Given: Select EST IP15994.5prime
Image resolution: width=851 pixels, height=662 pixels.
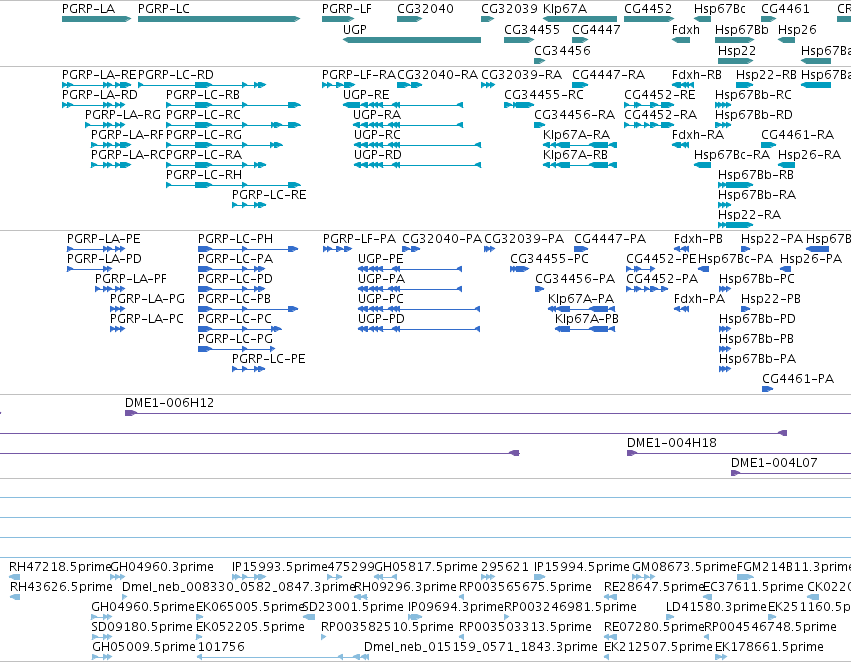Looking at the screenshot, I should (x=539, y=577).
